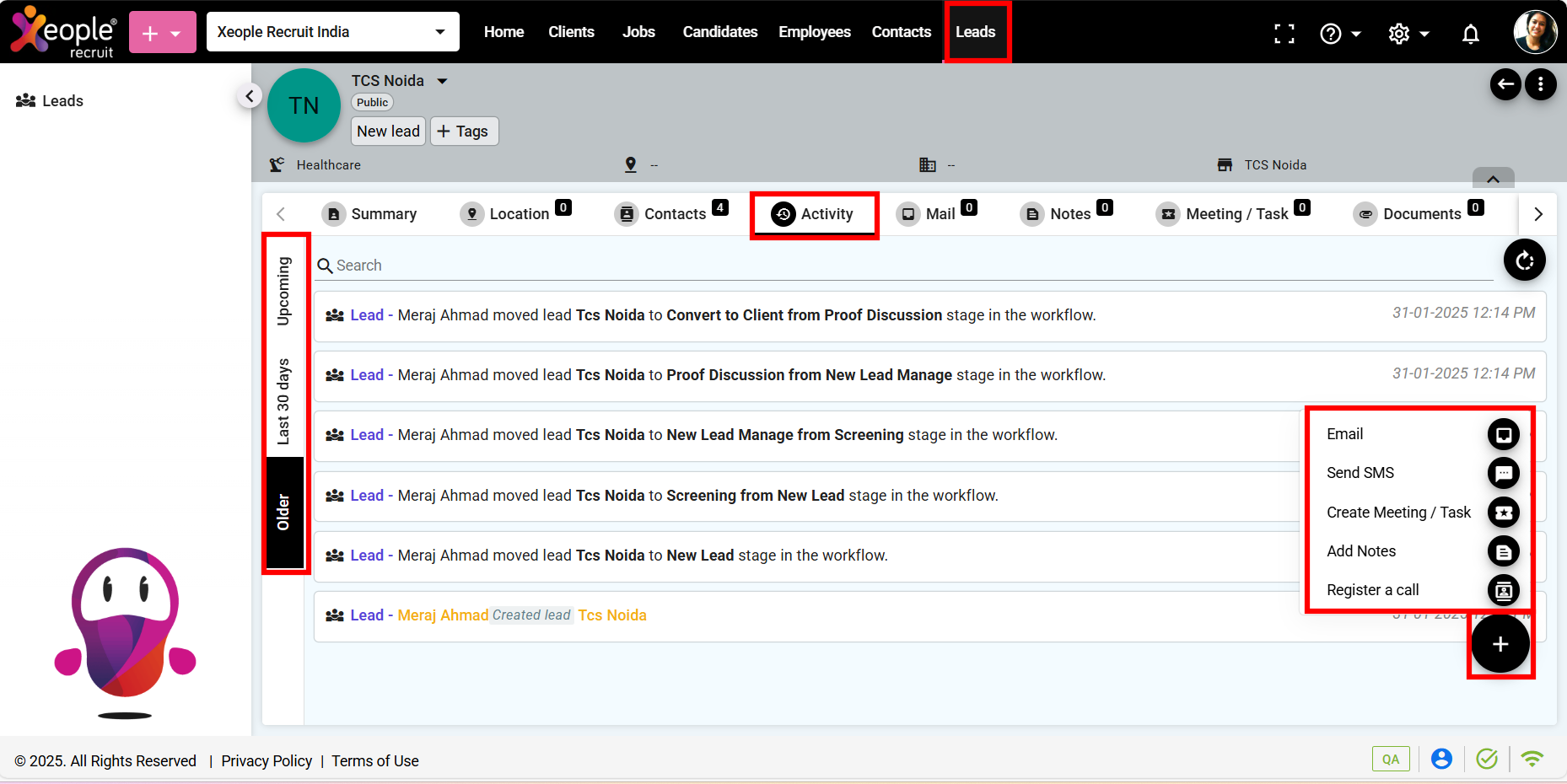Click the green checkmark status icon
This screenshot has width=1567, height=784.
pyautogui.click(x=1487, y=759)
